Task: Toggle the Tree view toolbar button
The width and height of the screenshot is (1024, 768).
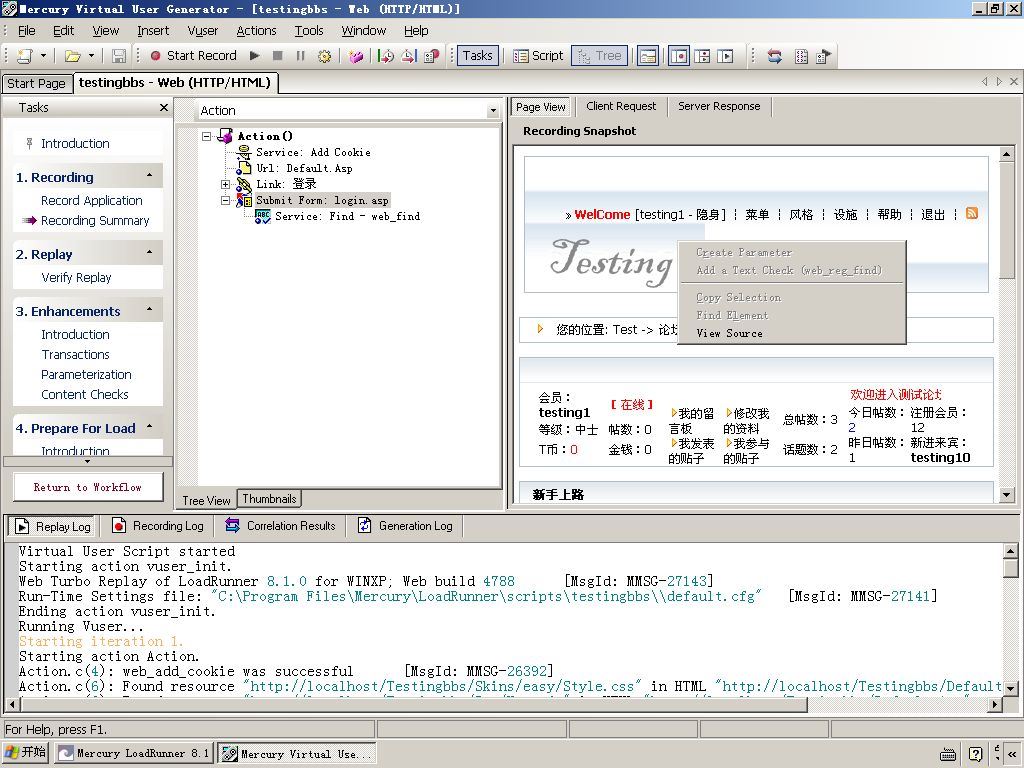Action: click(600, 56)
